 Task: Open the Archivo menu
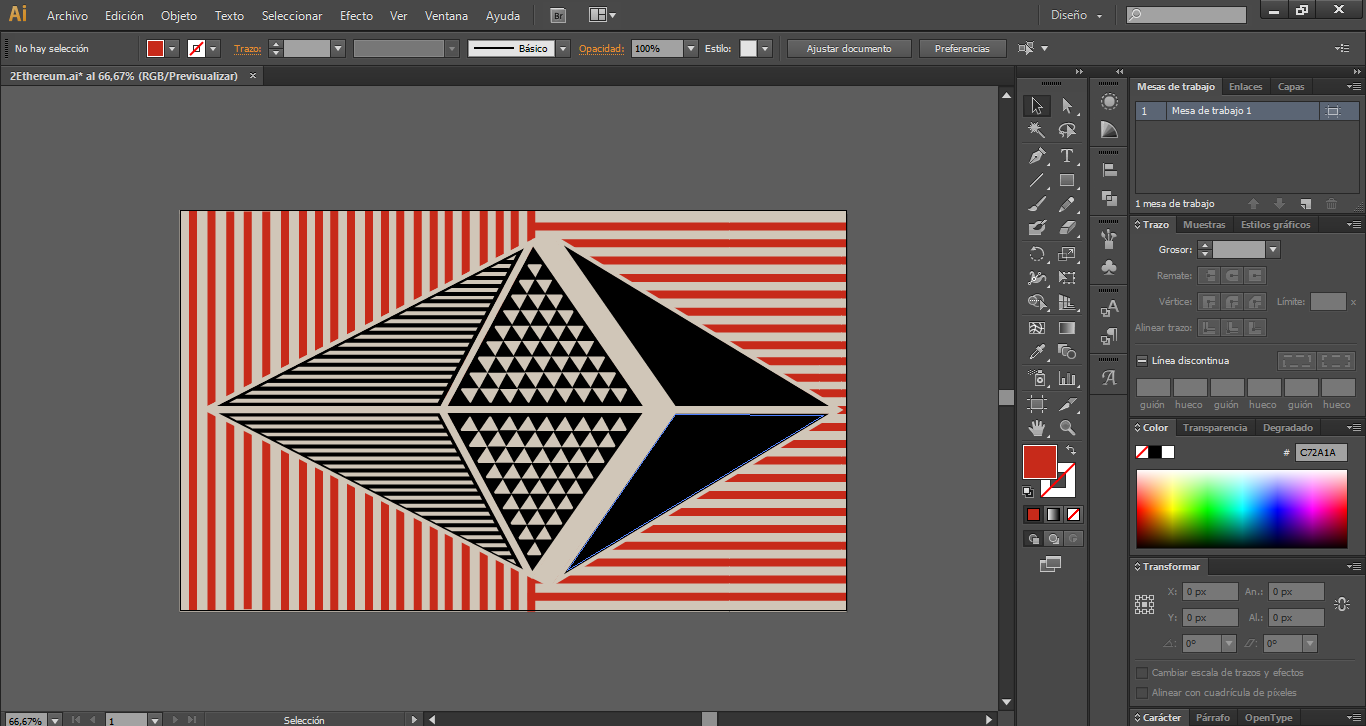point(68,16)
